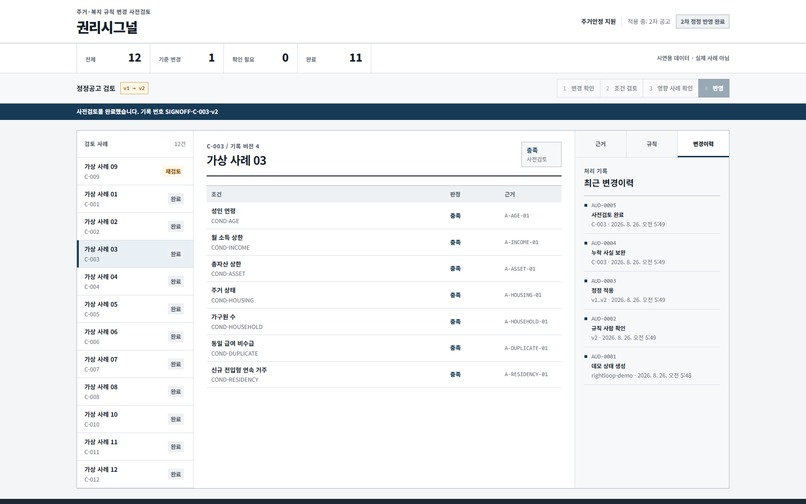This screenshot has height=504, width=806.
Task: Open evidence reference A-AGE-01
Action: coord(517,216)
